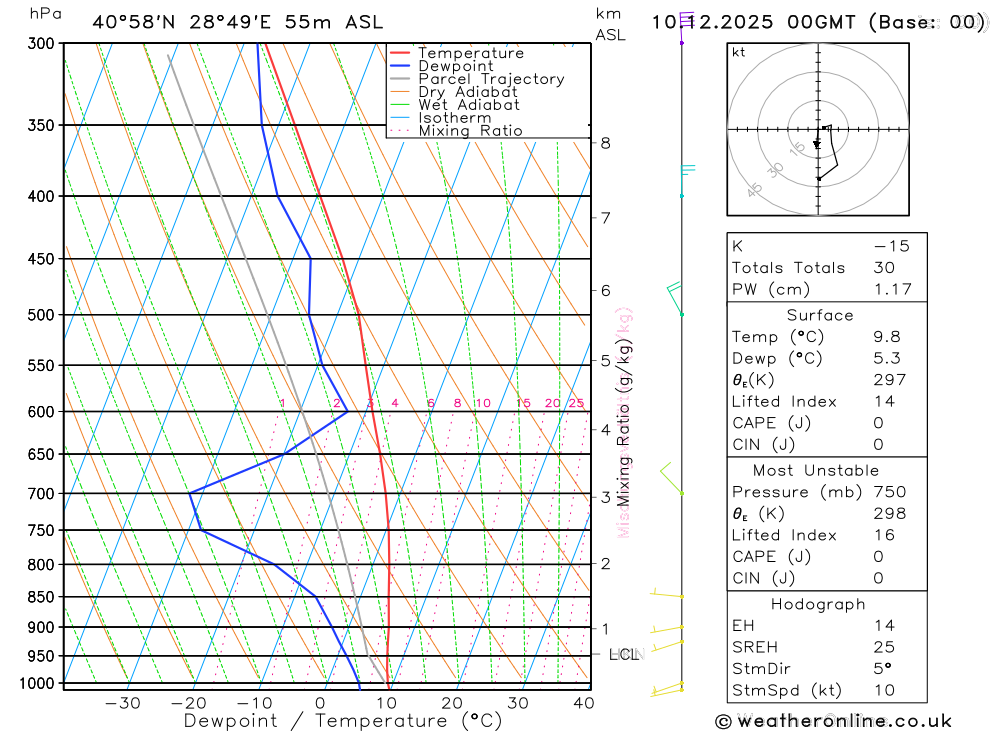
Task: Click the 'Mixing Ratio' legend entry
Action: [470, 131]
